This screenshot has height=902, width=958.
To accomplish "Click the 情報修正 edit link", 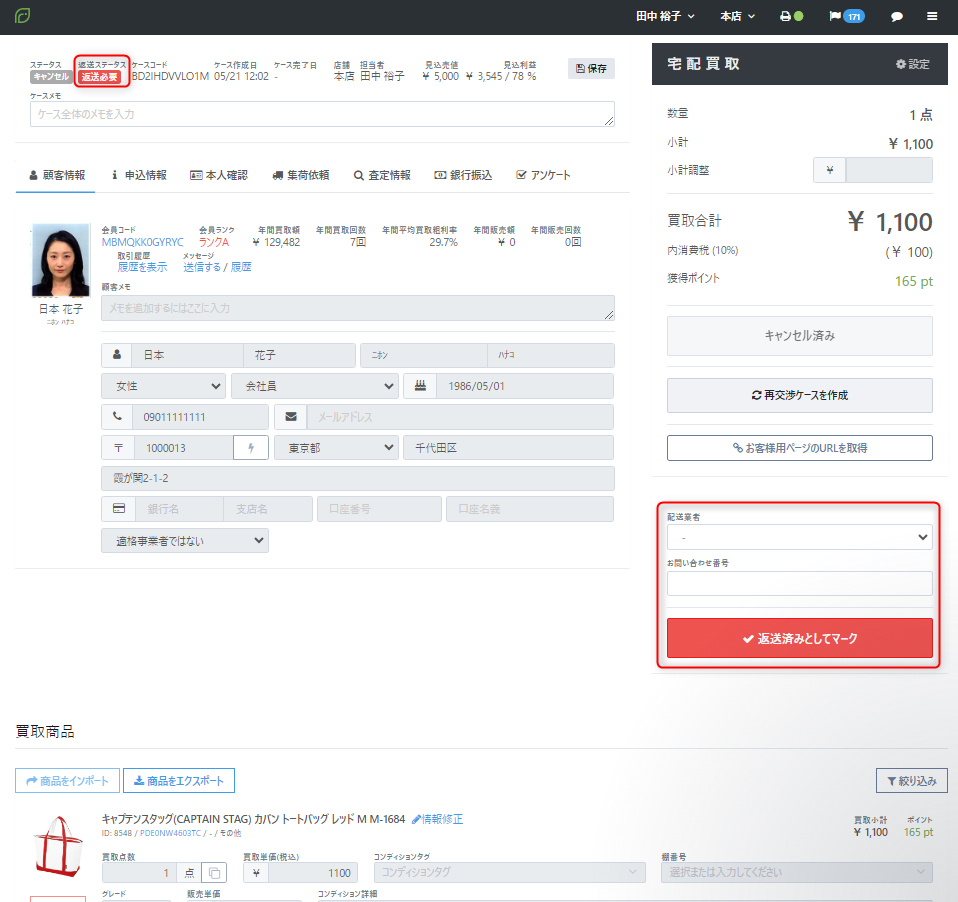I will coord(437,819).
